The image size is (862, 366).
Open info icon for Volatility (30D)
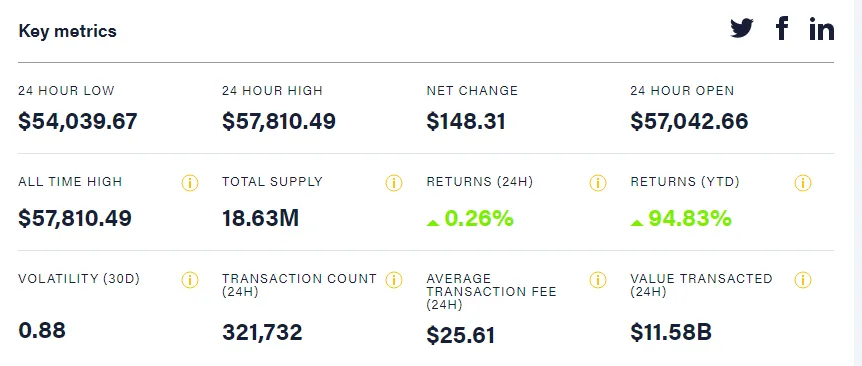(190, 280)
